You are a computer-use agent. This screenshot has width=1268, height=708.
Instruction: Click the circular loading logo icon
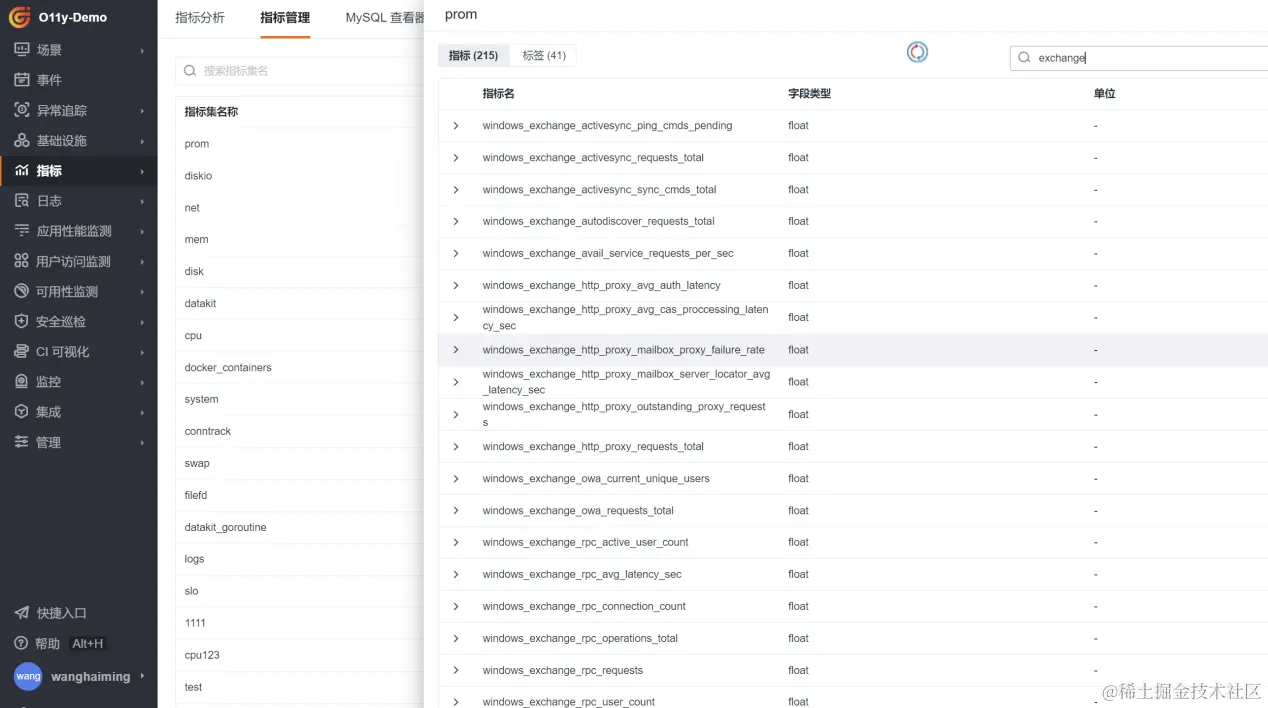[x=917, y=52]
